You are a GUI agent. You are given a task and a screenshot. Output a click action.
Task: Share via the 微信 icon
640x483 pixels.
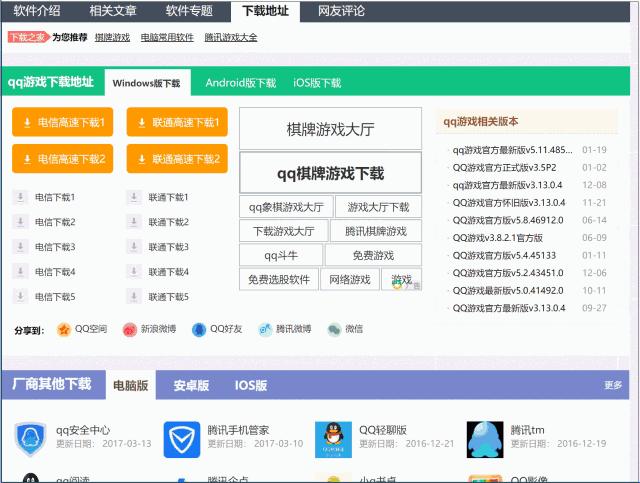click(x=334, y=329)
